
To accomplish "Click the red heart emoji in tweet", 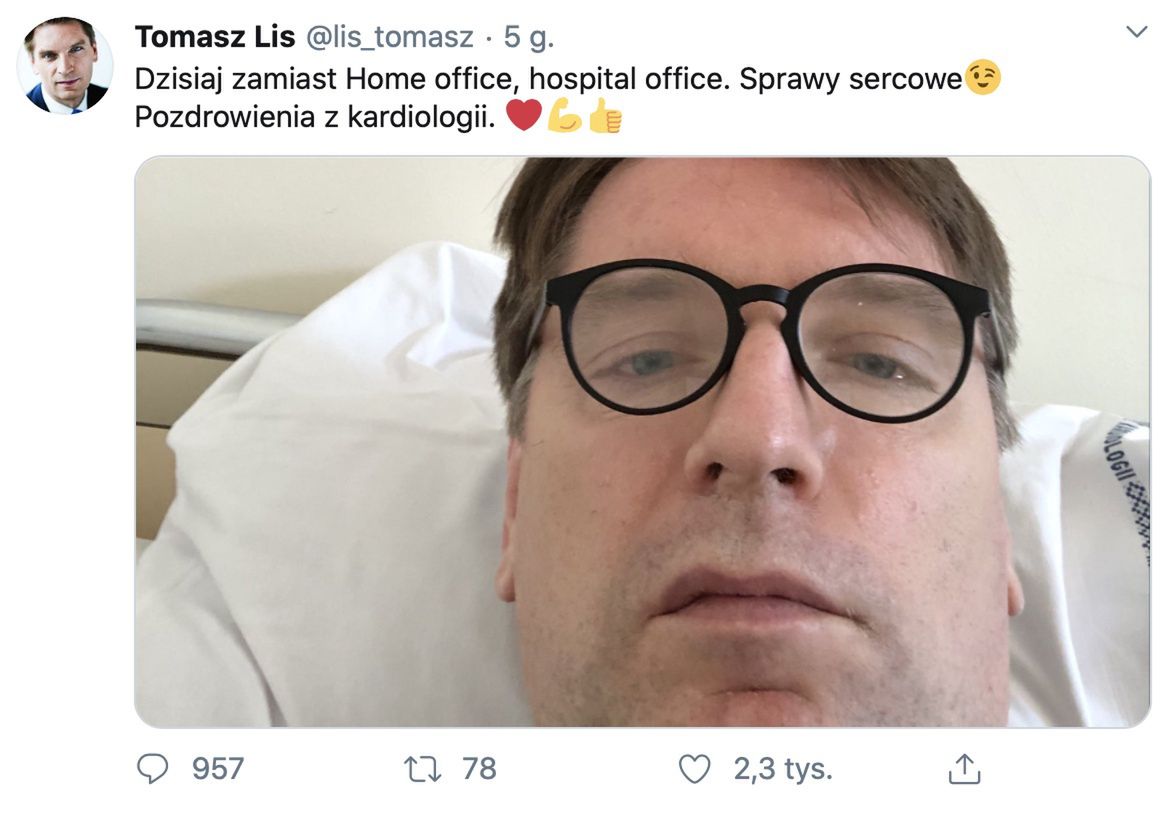I will click(523, 117).
